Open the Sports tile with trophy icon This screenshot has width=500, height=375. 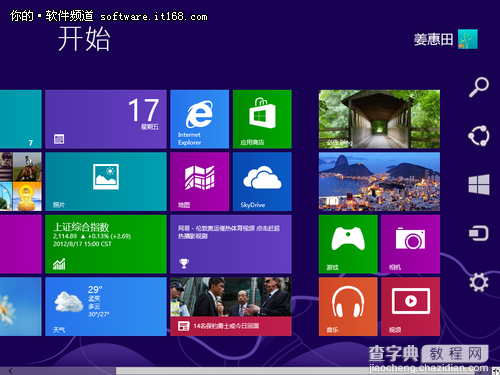pyautogui.click(x=231, y=244)
